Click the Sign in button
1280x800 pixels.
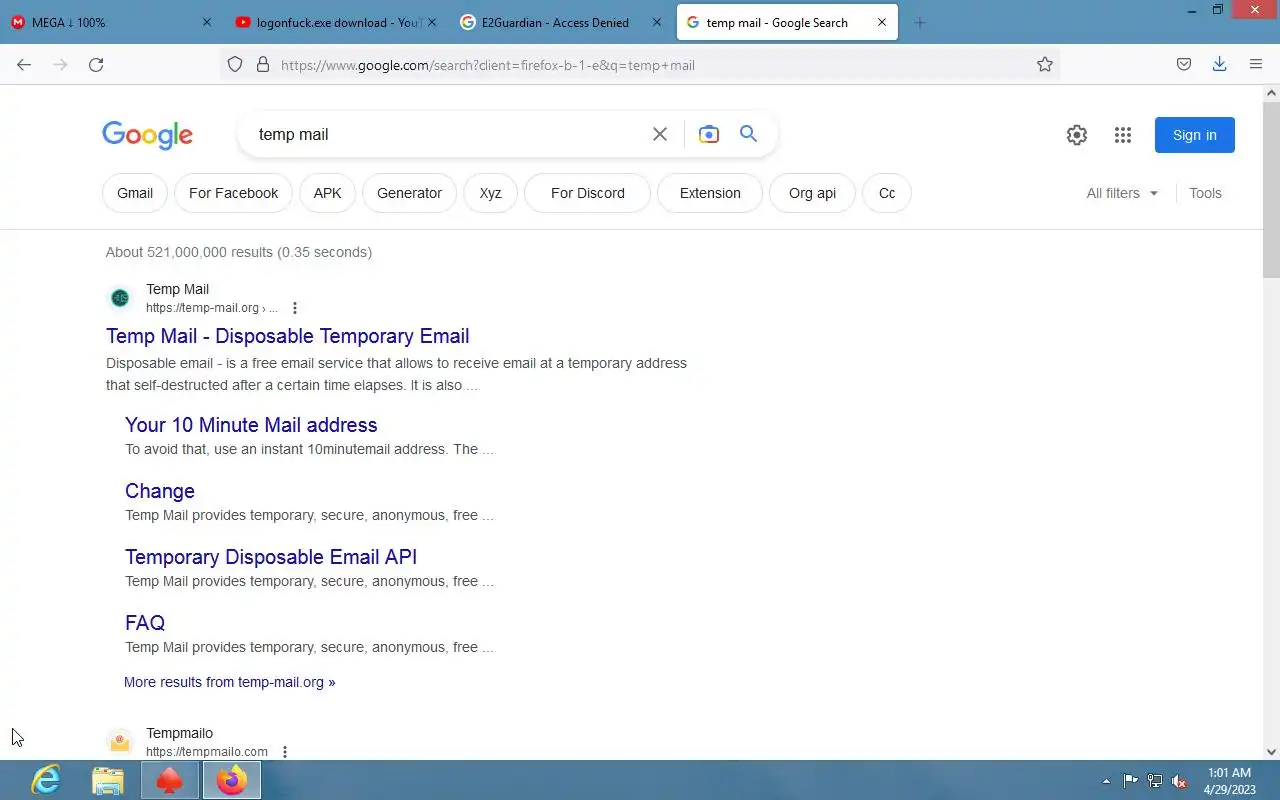[x=1195, y=135]
